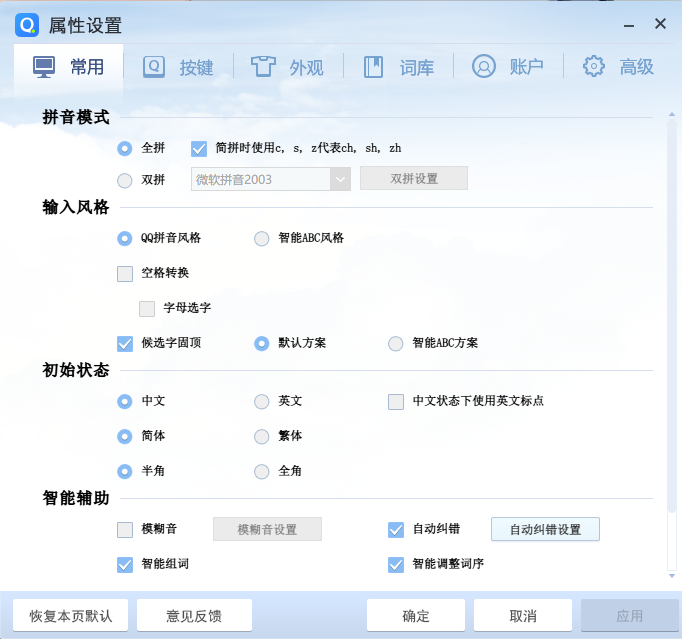
Task: Select the 简体 radio button
Action: tap(125, 436)
